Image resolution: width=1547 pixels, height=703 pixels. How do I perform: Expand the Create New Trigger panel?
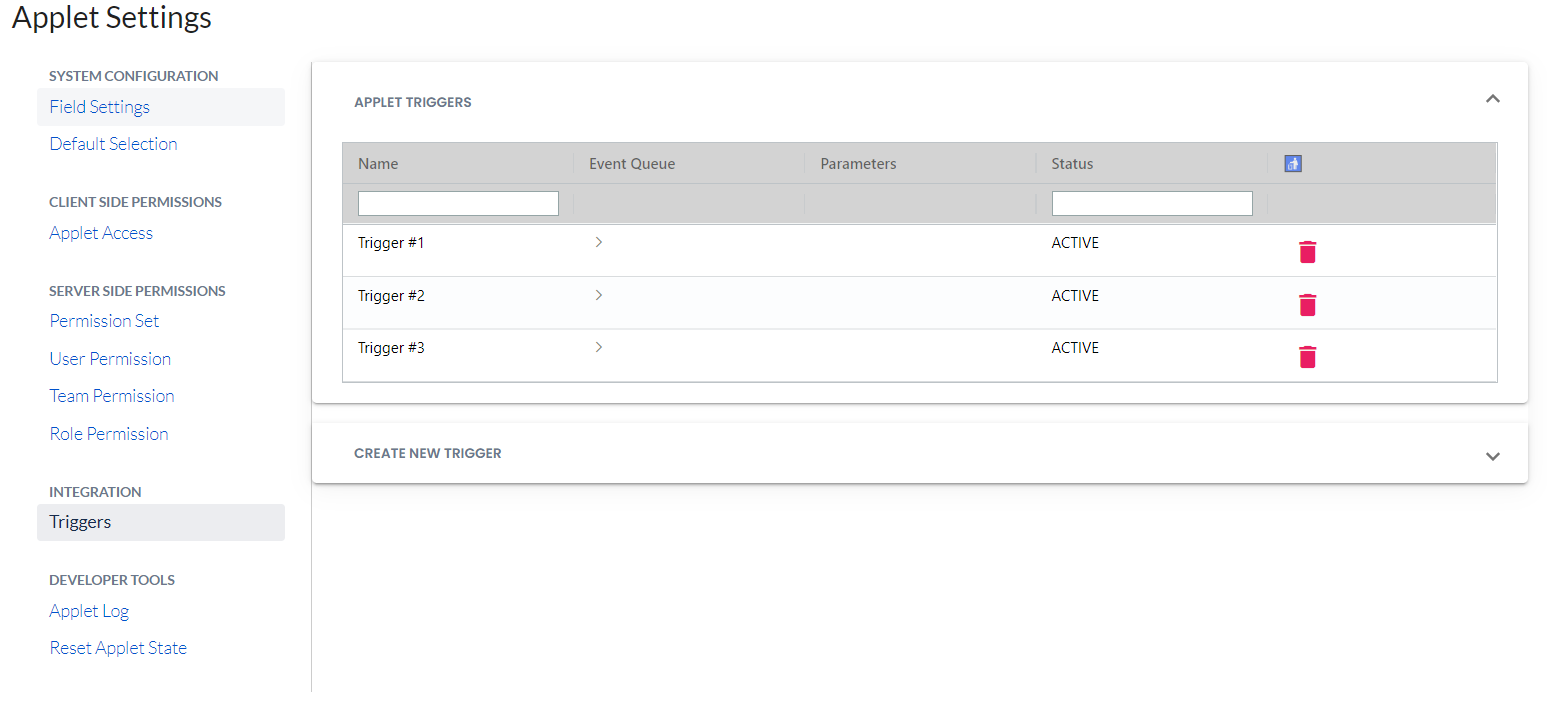click(1492, 456)
